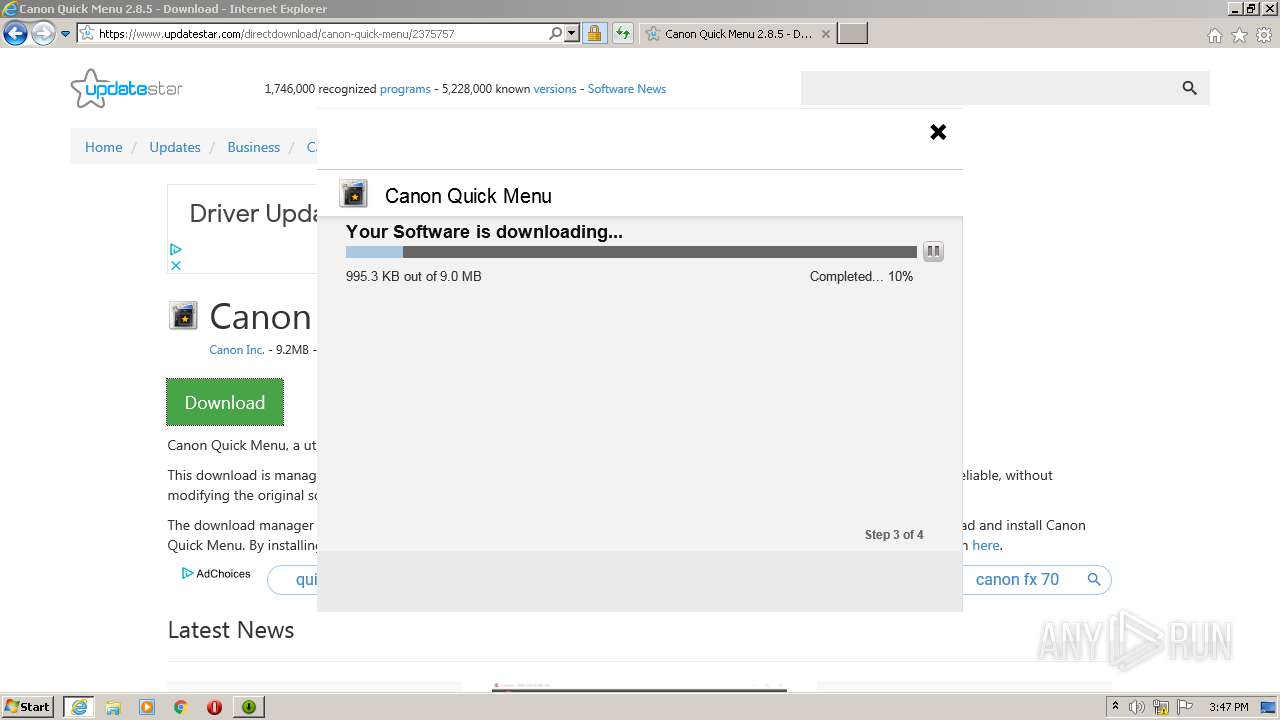Click the Internet Explorer forward arrow
1280x720 pixels.
(43, 33)
